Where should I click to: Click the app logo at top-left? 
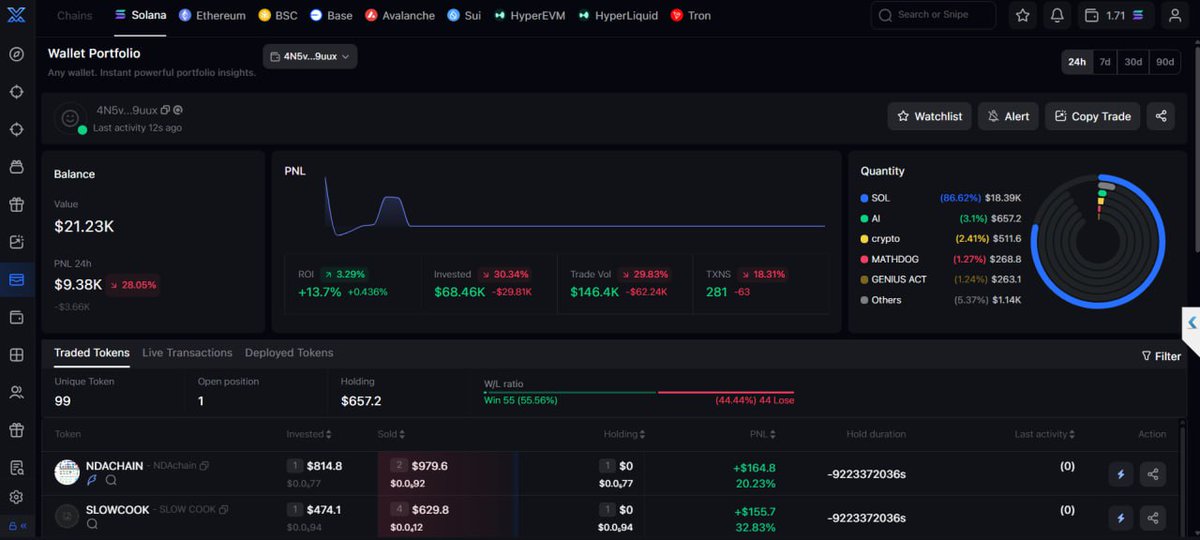click(x=16, y=15)
